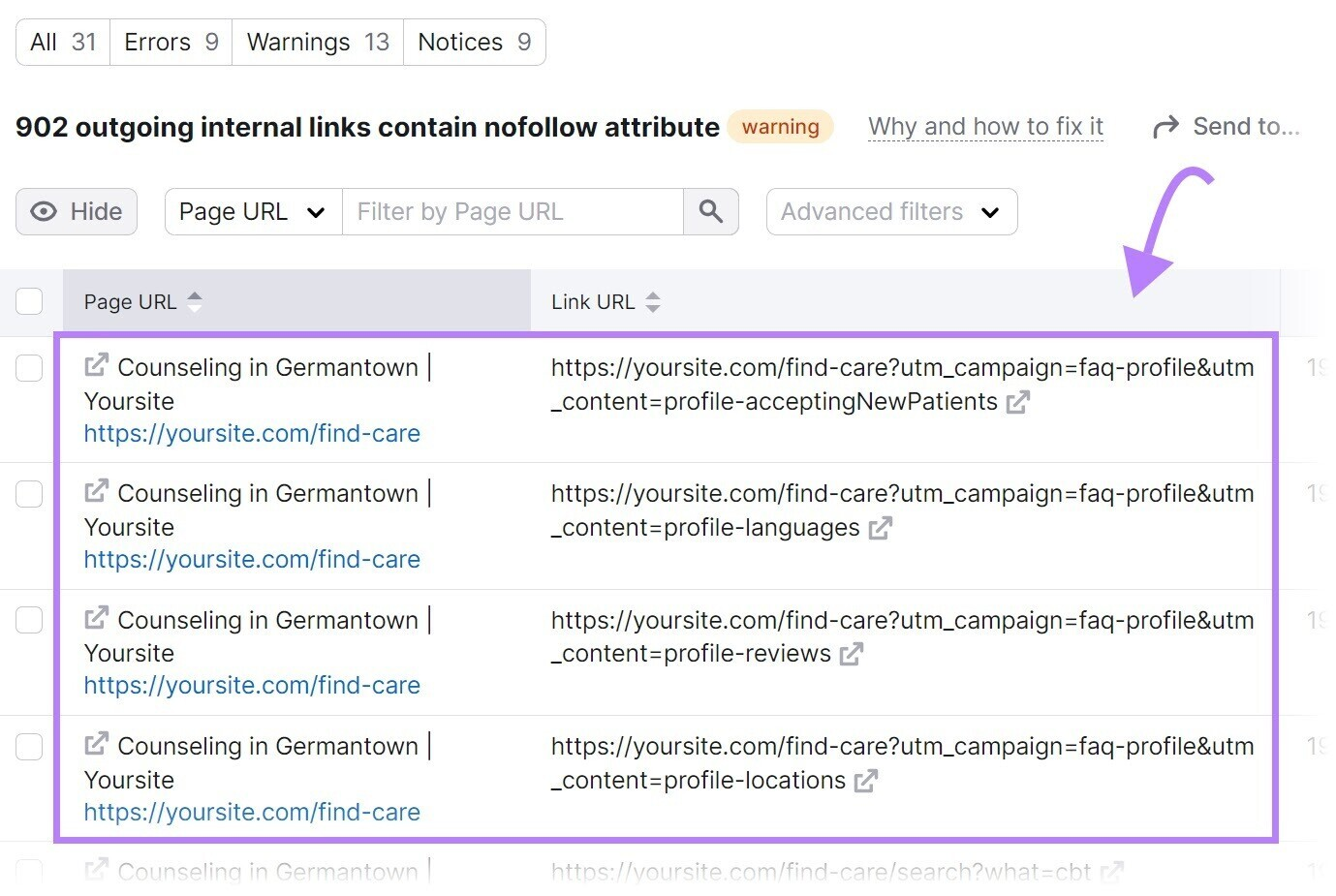
Task: Expand the Advanced filters dropdown
Action: [x=890, y=211]
